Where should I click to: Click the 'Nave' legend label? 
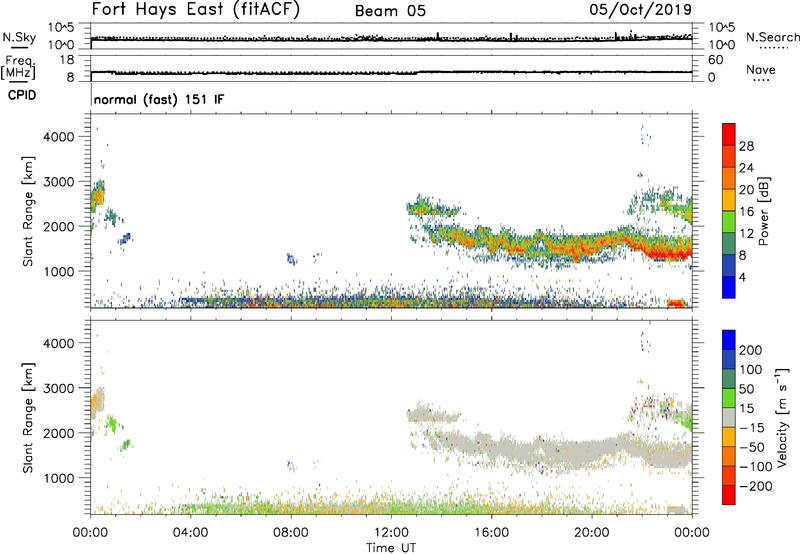click(761, 69)
